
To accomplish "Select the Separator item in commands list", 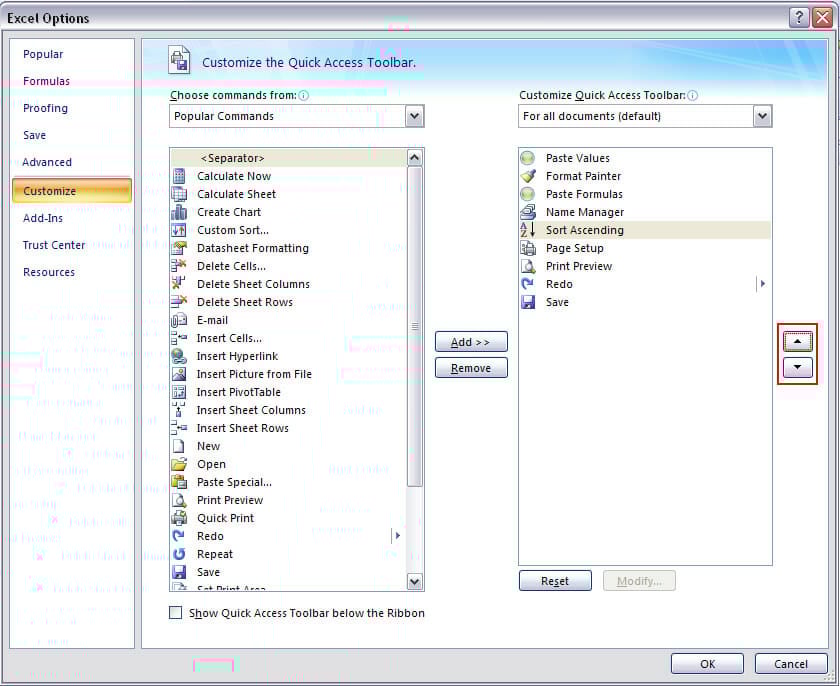I will point(232,158).
